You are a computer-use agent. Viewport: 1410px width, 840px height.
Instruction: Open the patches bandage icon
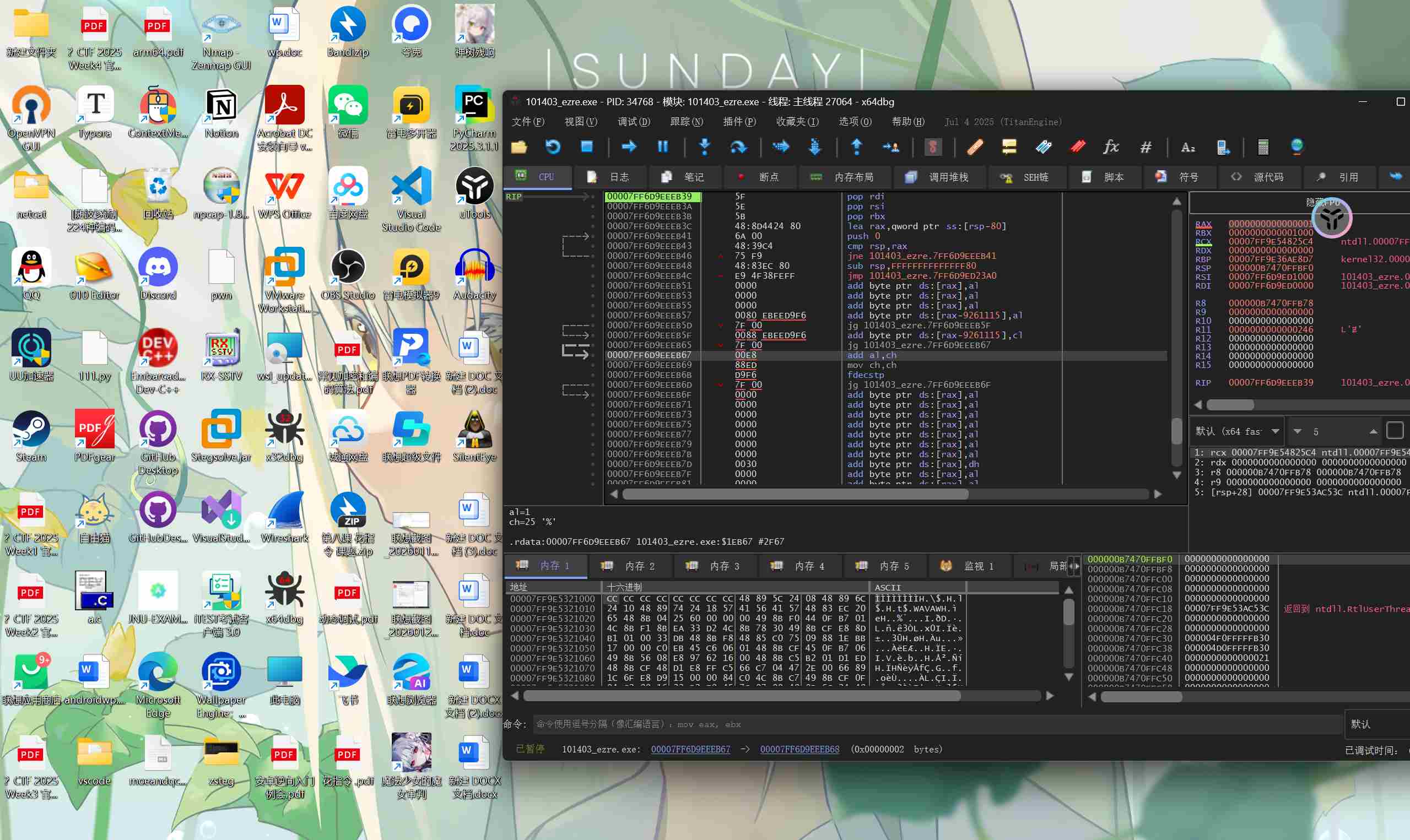pos(975,148)
